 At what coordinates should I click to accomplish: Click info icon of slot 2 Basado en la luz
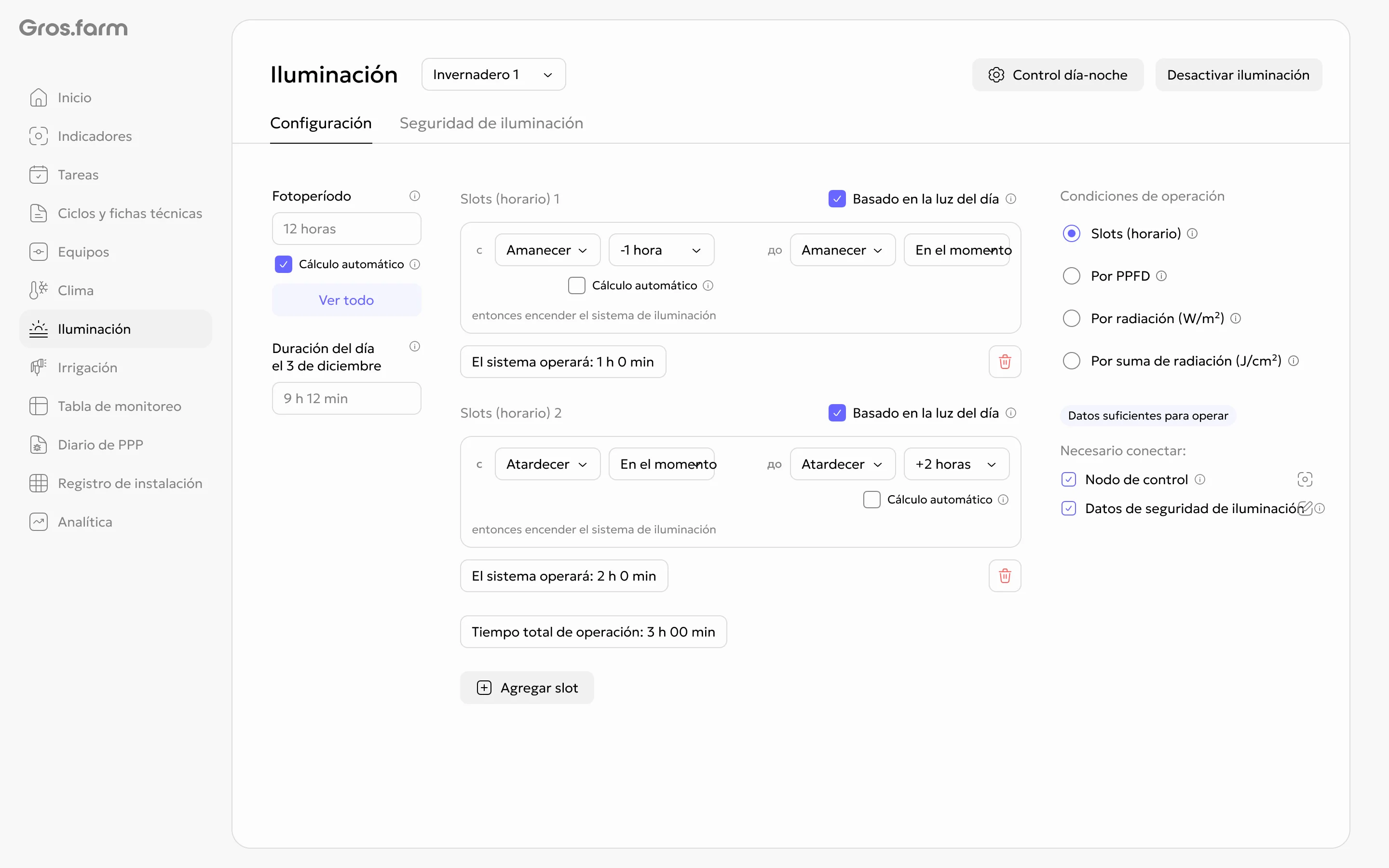pyautogui.click(x=1011, y=413)
